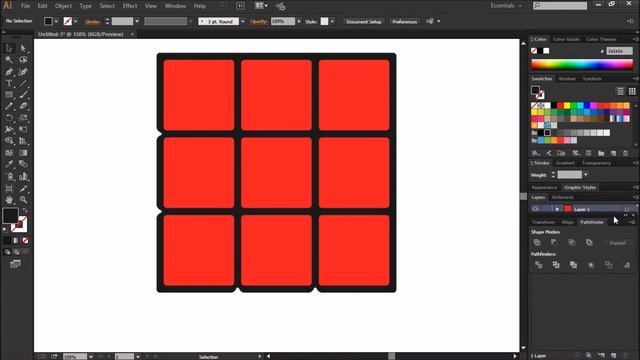Select the Eraser tool

[x=23, y=106]
